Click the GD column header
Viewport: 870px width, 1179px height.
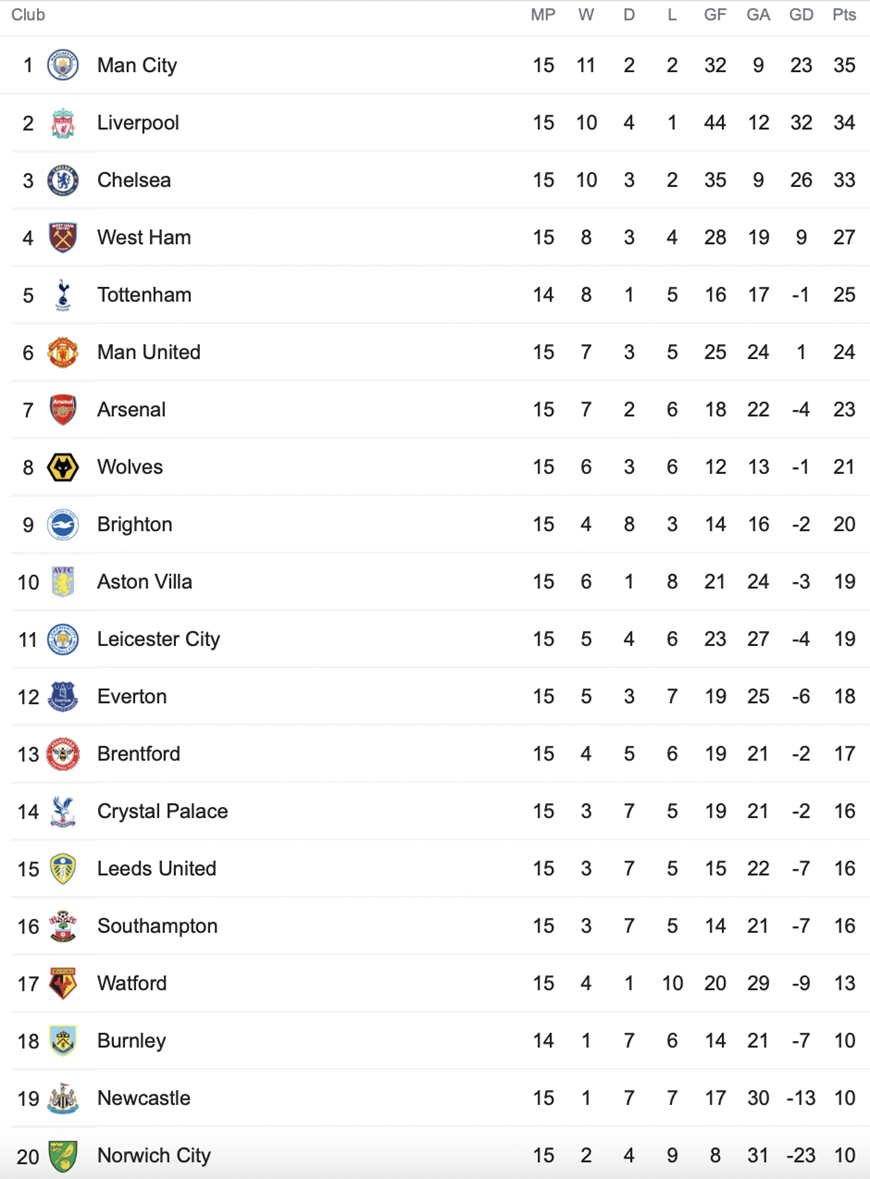801,15
